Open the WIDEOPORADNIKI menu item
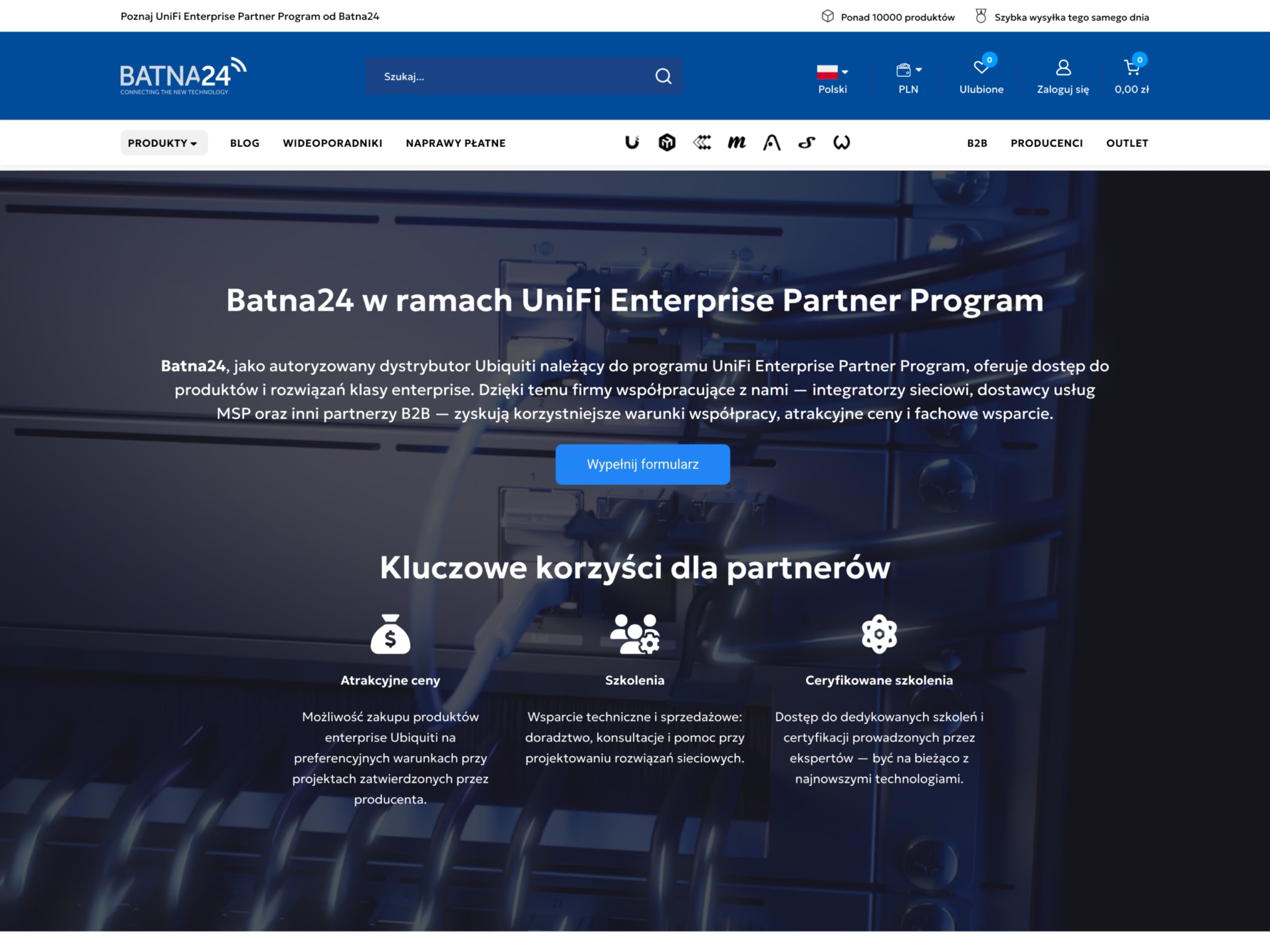Screen dimensions: 1270x952 click(332, 143)
